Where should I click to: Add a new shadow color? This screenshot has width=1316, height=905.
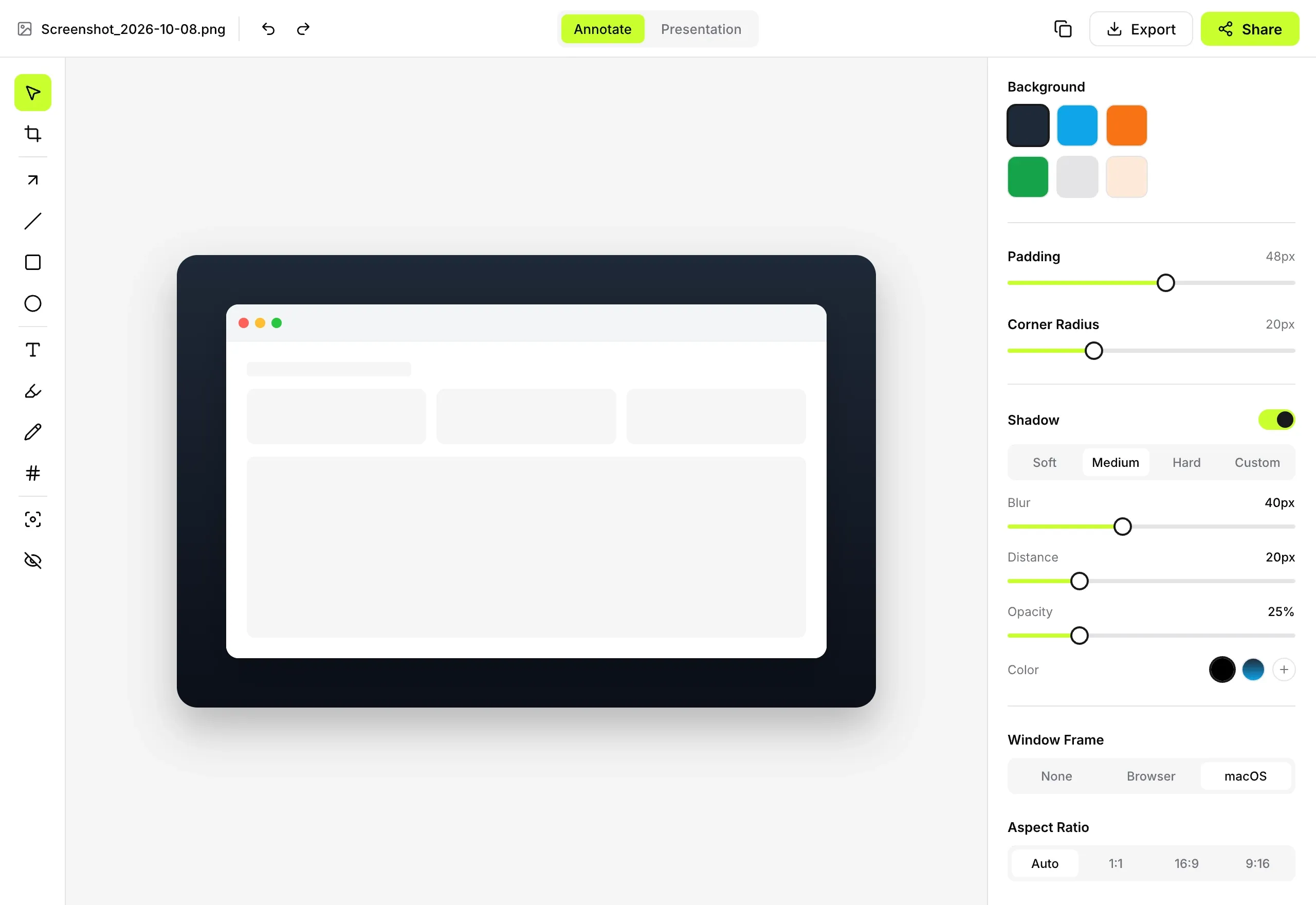click(1284, 669)
